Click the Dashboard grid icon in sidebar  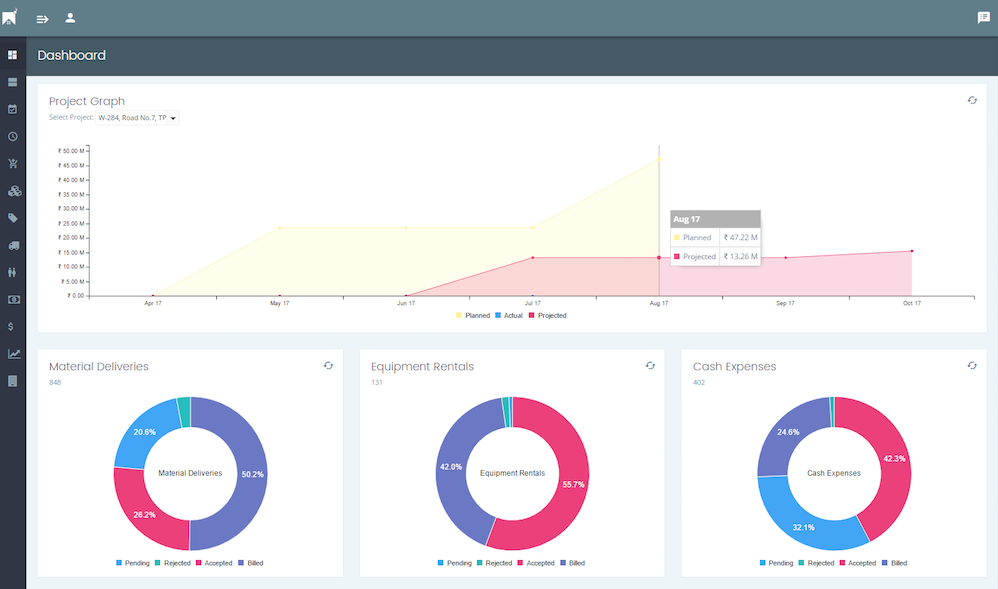13,55
